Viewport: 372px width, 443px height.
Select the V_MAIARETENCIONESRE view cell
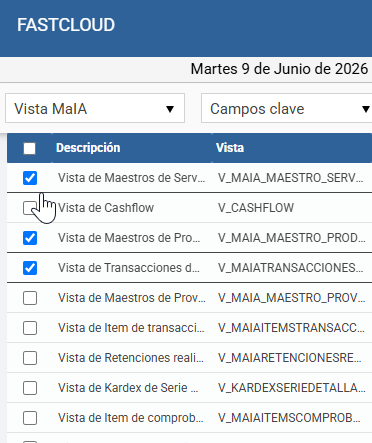(290, 358)
